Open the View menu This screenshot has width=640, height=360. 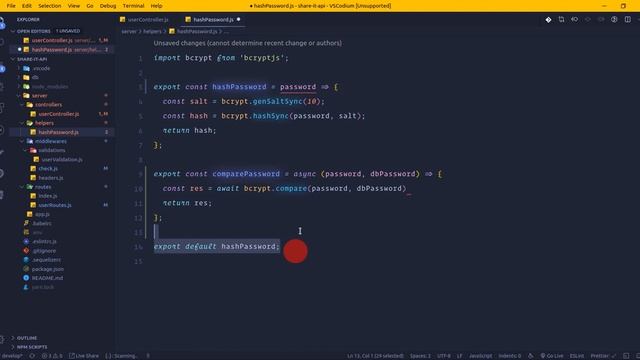coord(73,6)
